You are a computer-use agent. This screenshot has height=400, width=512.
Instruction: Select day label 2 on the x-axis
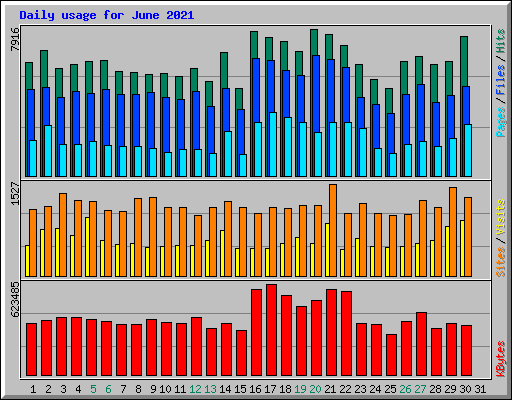48,389
